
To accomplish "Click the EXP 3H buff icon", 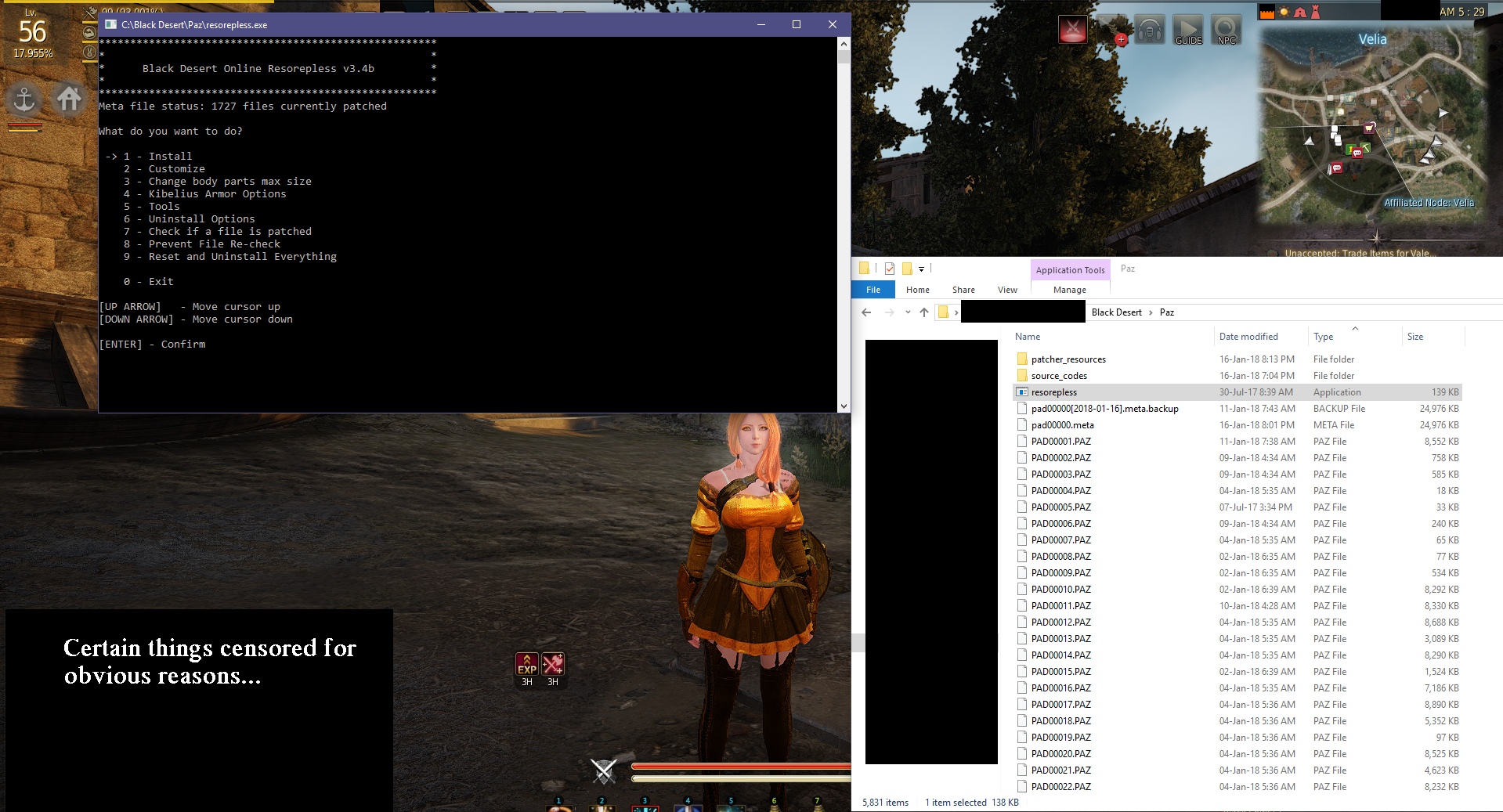I will tap(527, 665).
